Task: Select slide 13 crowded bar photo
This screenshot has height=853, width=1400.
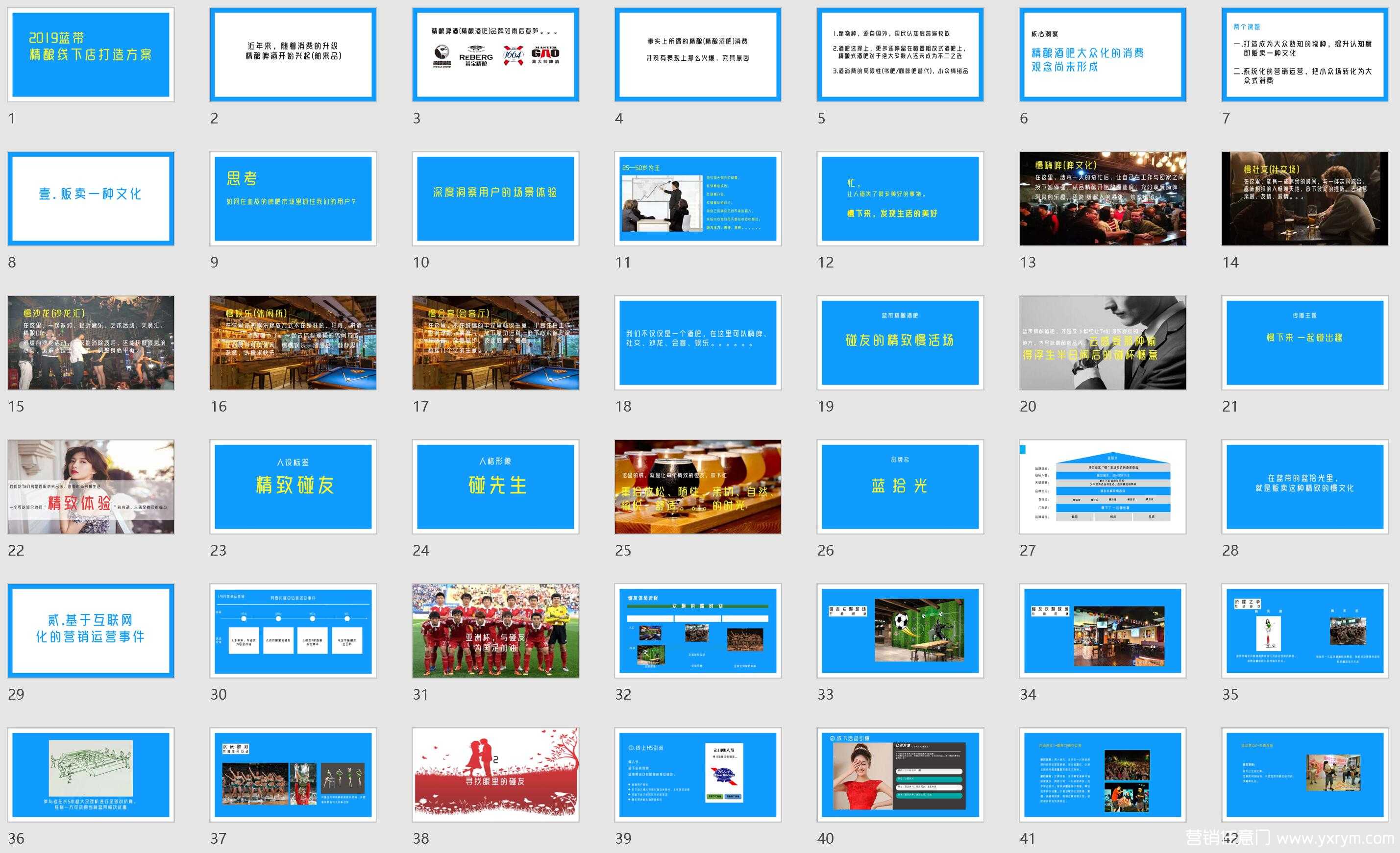Action: 1102,198
